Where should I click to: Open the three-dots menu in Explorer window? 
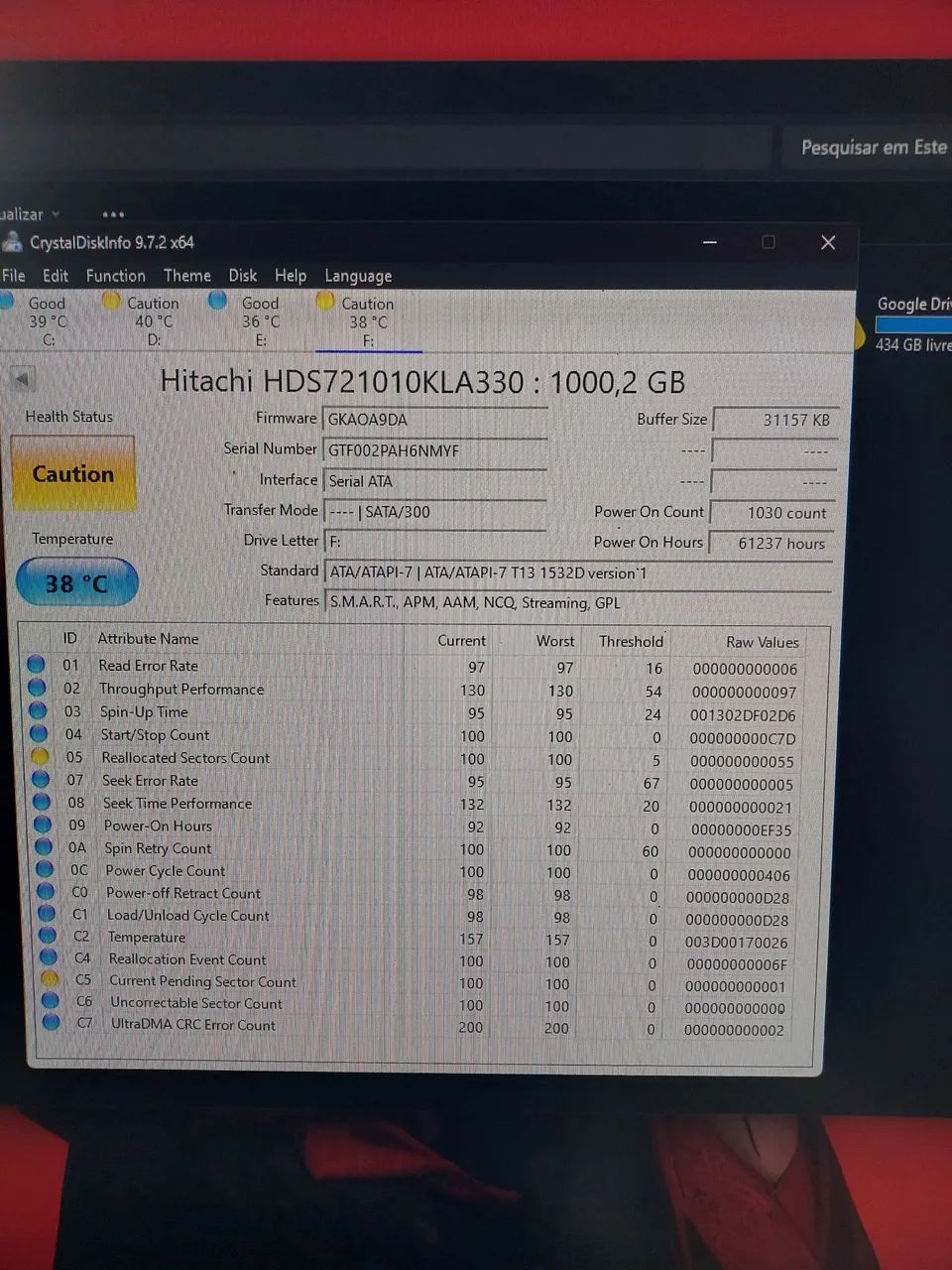click(113, 213)
